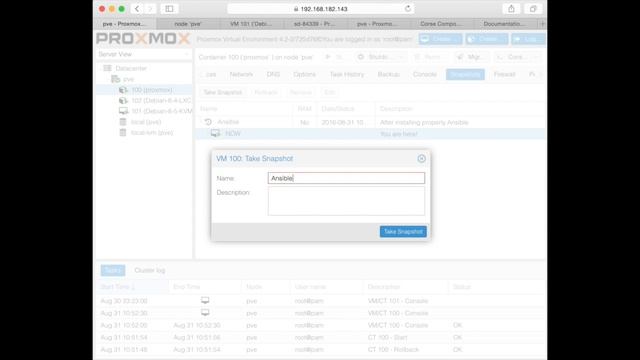Open the Server View dropdown
The width and height of the screenshot is (640, 360).
[144, 54]
